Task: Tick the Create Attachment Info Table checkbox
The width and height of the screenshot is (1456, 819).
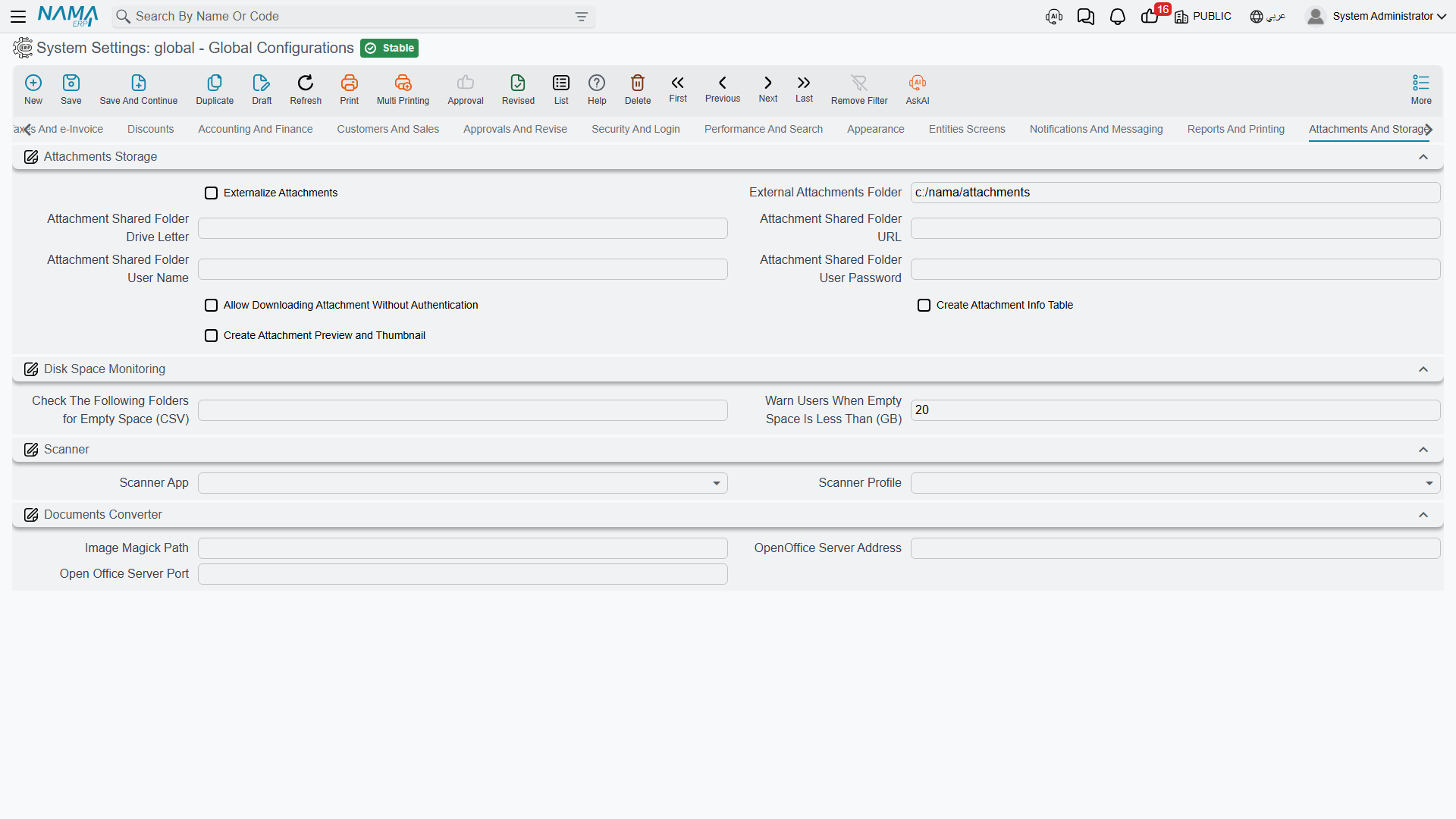Action: (924, 306)
